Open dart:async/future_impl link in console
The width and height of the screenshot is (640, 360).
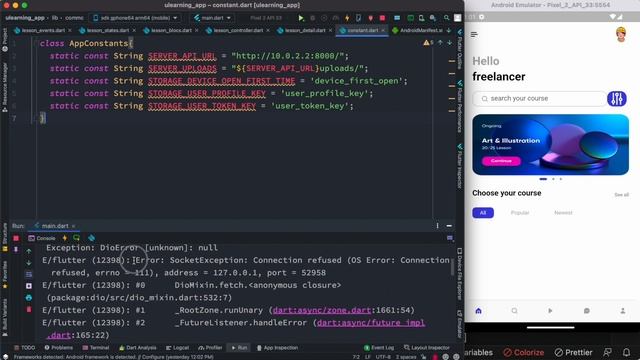[x=371, y=323]
